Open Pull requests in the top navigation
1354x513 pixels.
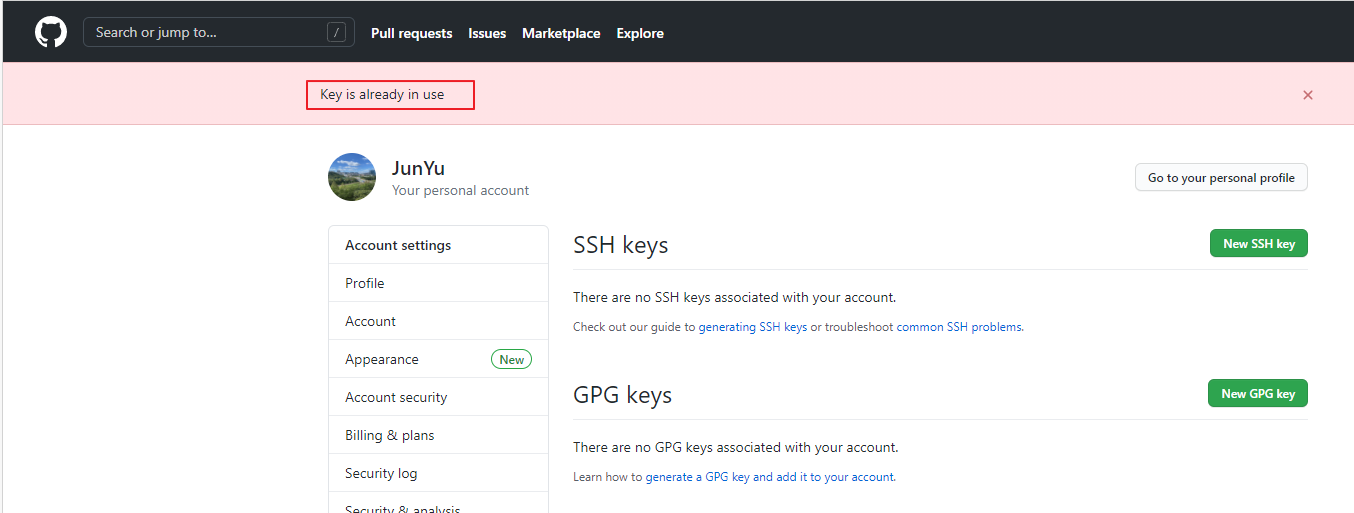411,33
